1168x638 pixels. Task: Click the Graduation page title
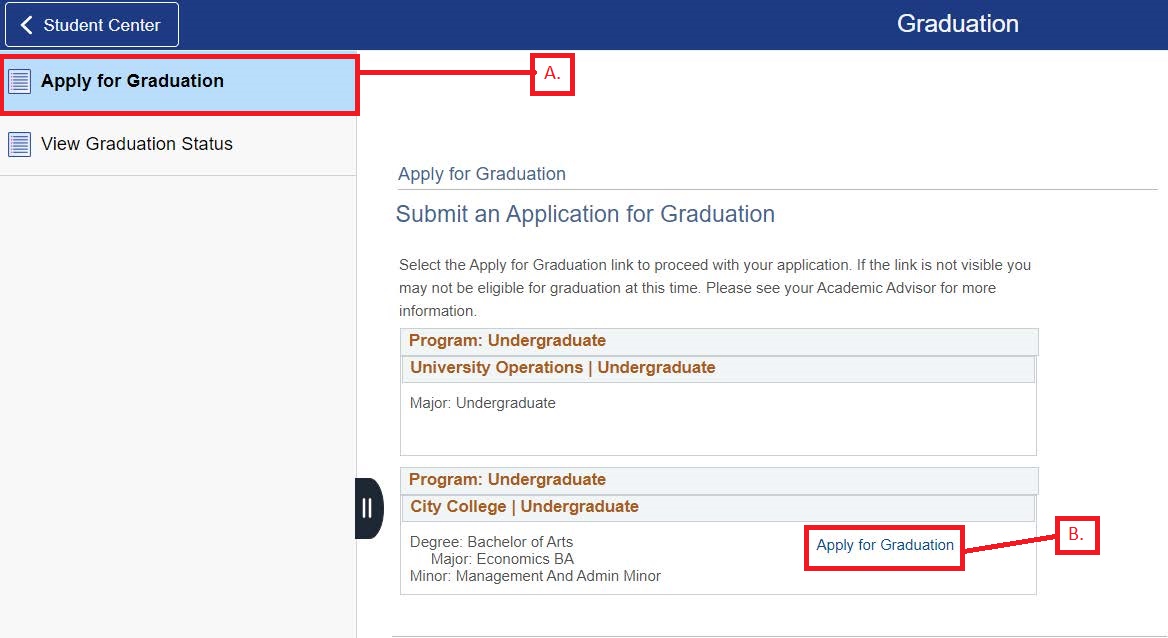957,23
